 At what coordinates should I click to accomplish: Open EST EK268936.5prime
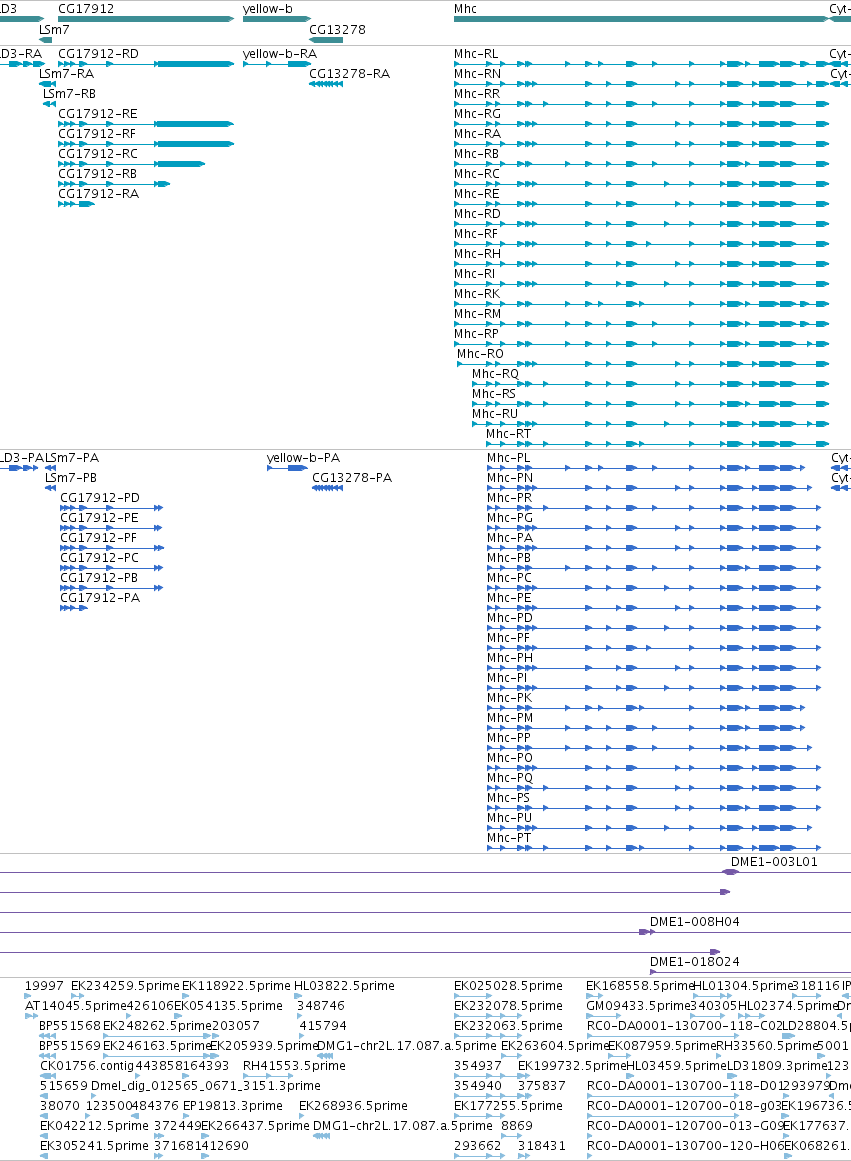coord(353,1106)
